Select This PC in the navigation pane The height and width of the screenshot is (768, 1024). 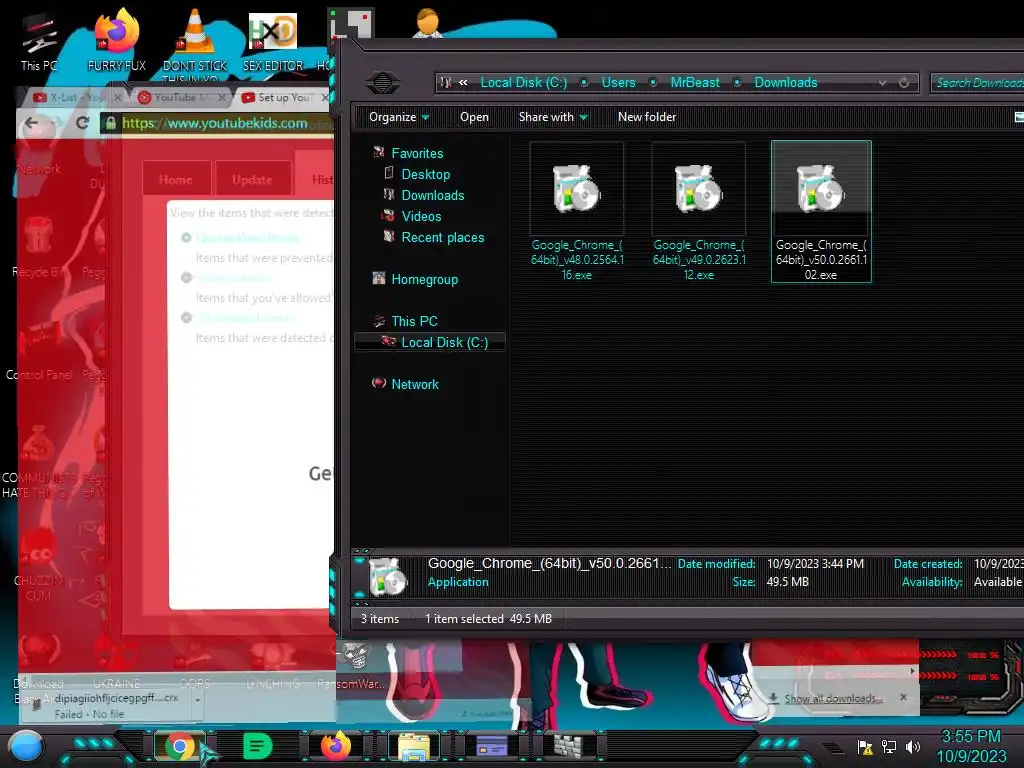(x=414, y=321)
